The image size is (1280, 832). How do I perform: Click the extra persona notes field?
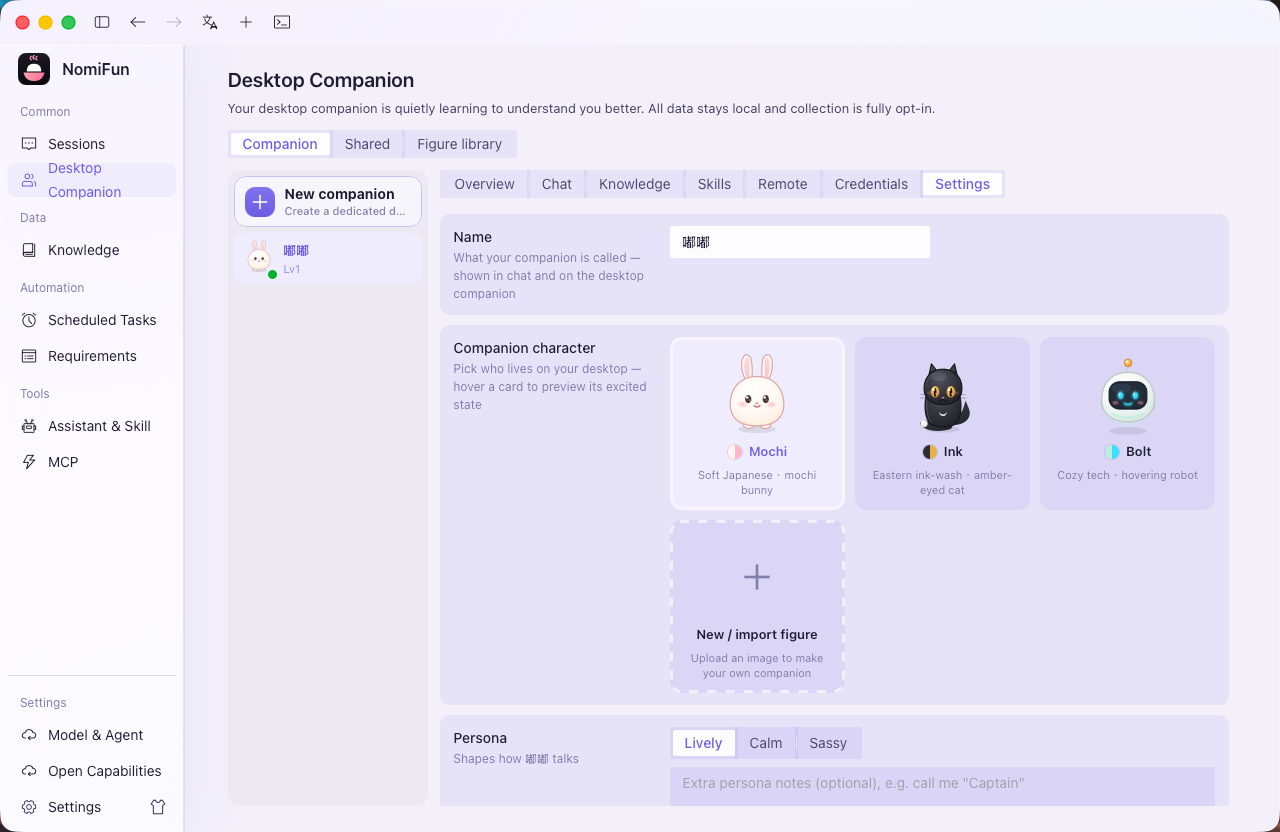[942, 786]
